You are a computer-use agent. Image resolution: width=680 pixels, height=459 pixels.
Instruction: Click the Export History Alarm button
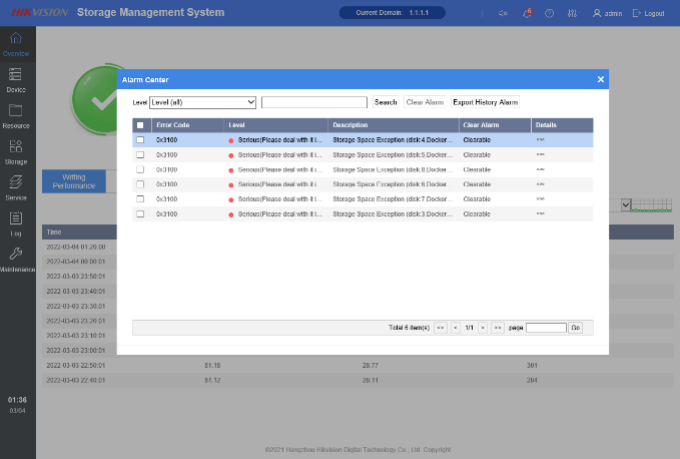[485, 102]
